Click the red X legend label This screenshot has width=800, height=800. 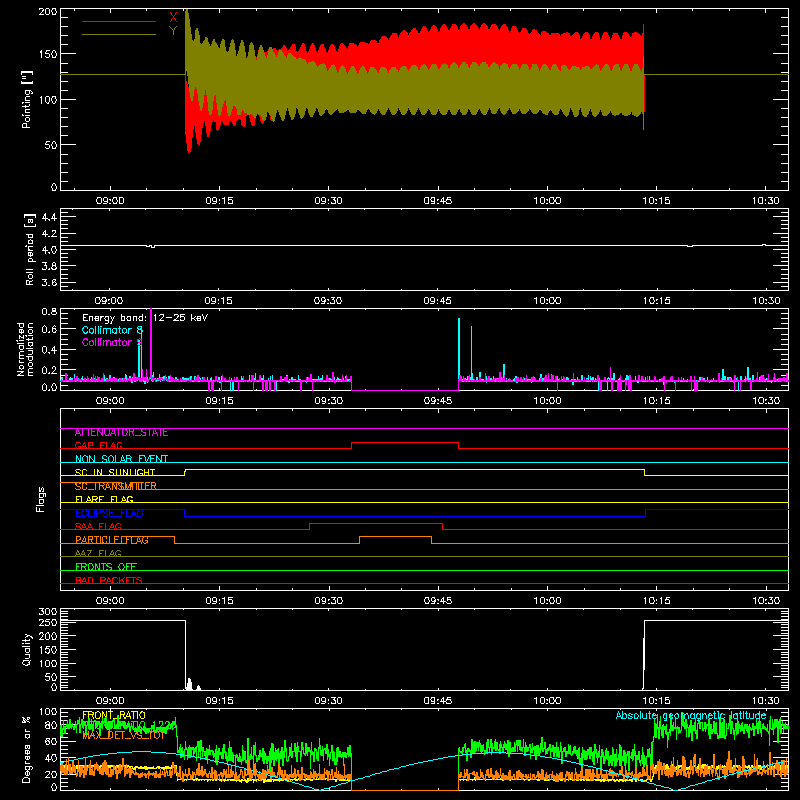(173, 17)
